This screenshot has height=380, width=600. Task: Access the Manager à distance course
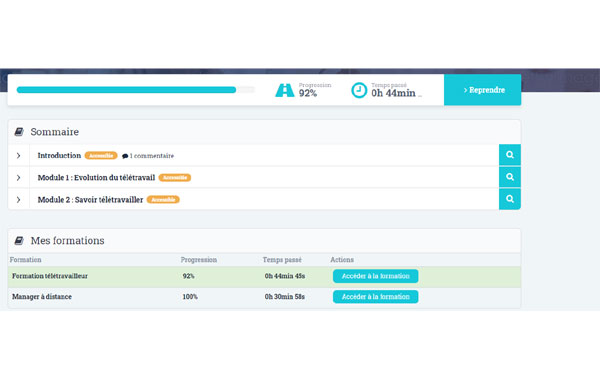(375, 297)
